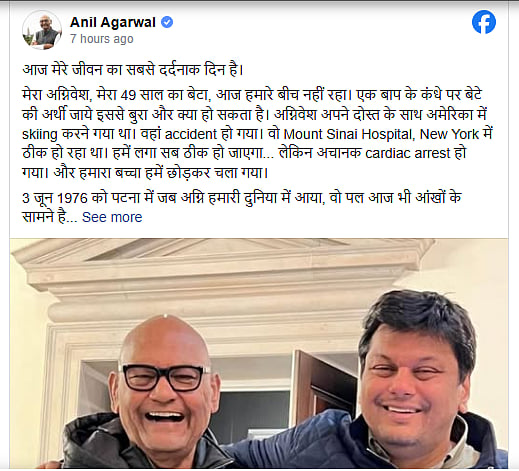
Task: Open the attached photo of two men
Action: click(259, 353)
